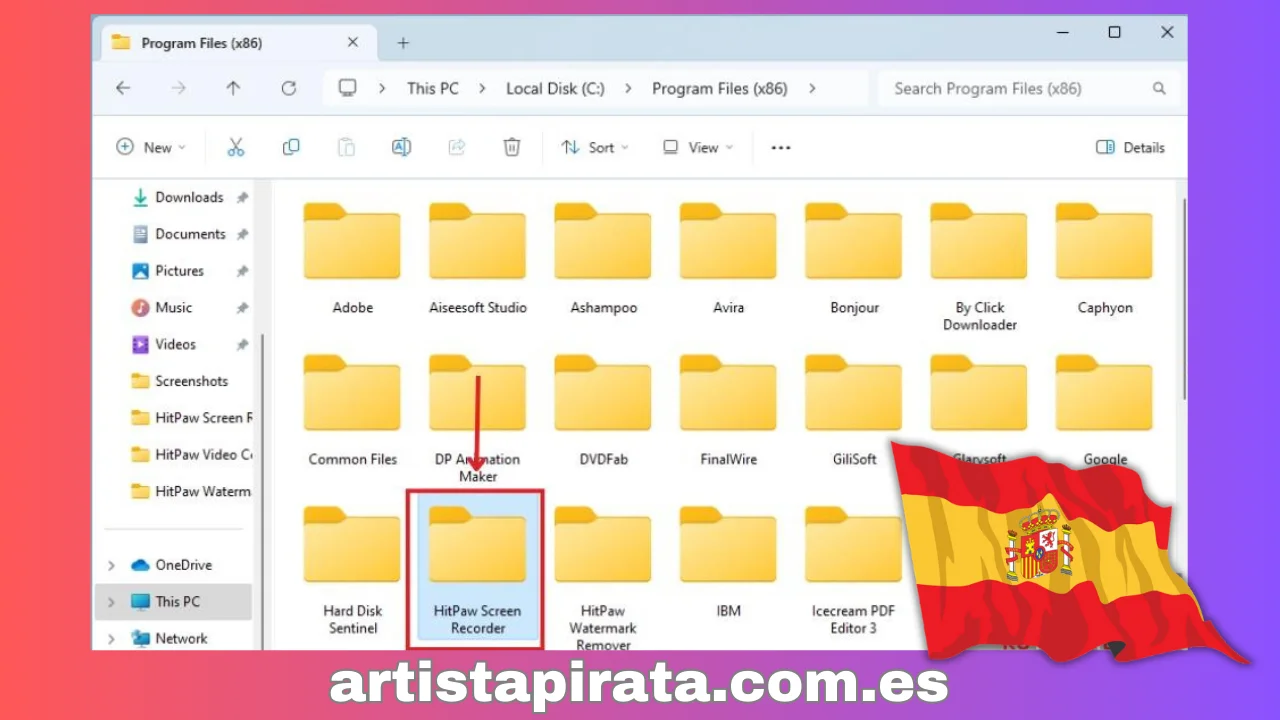This screenshot has height=720, width=1280.
Task: Select the HitPaw Screen Recorder folder
Action: [x=478, y=570]
